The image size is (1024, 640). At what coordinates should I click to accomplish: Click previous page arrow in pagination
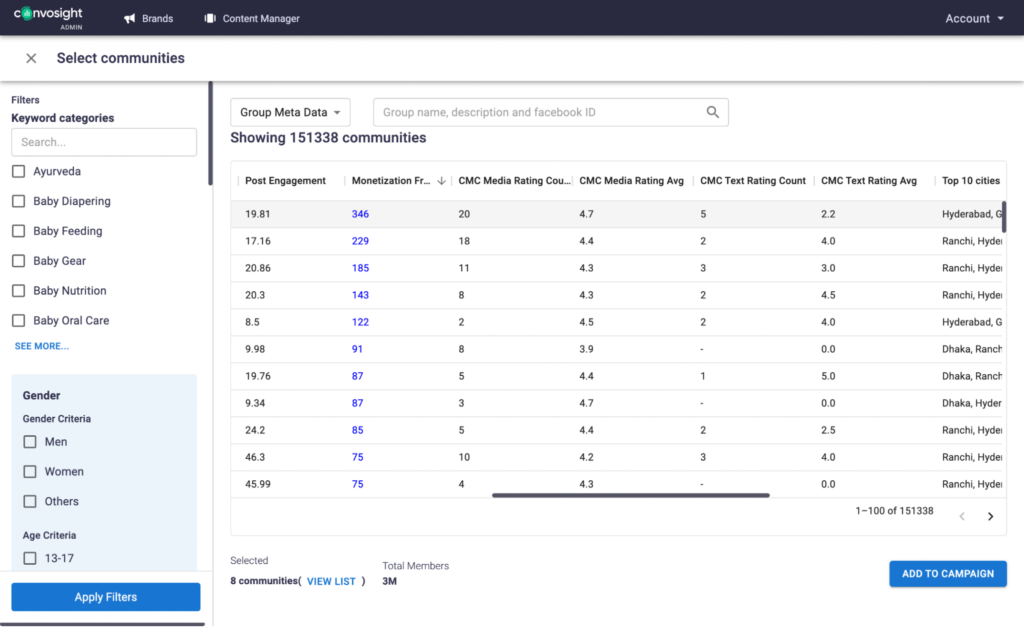click(962, 516)
